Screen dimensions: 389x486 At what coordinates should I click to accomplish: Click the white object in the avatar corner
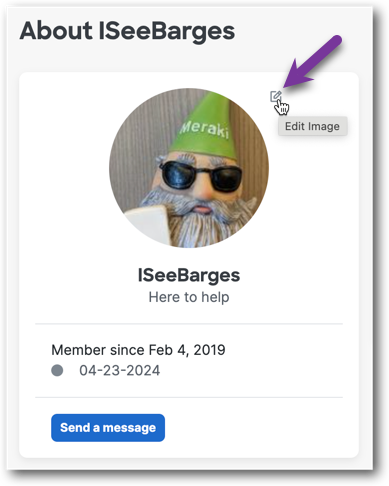point(148,222)
